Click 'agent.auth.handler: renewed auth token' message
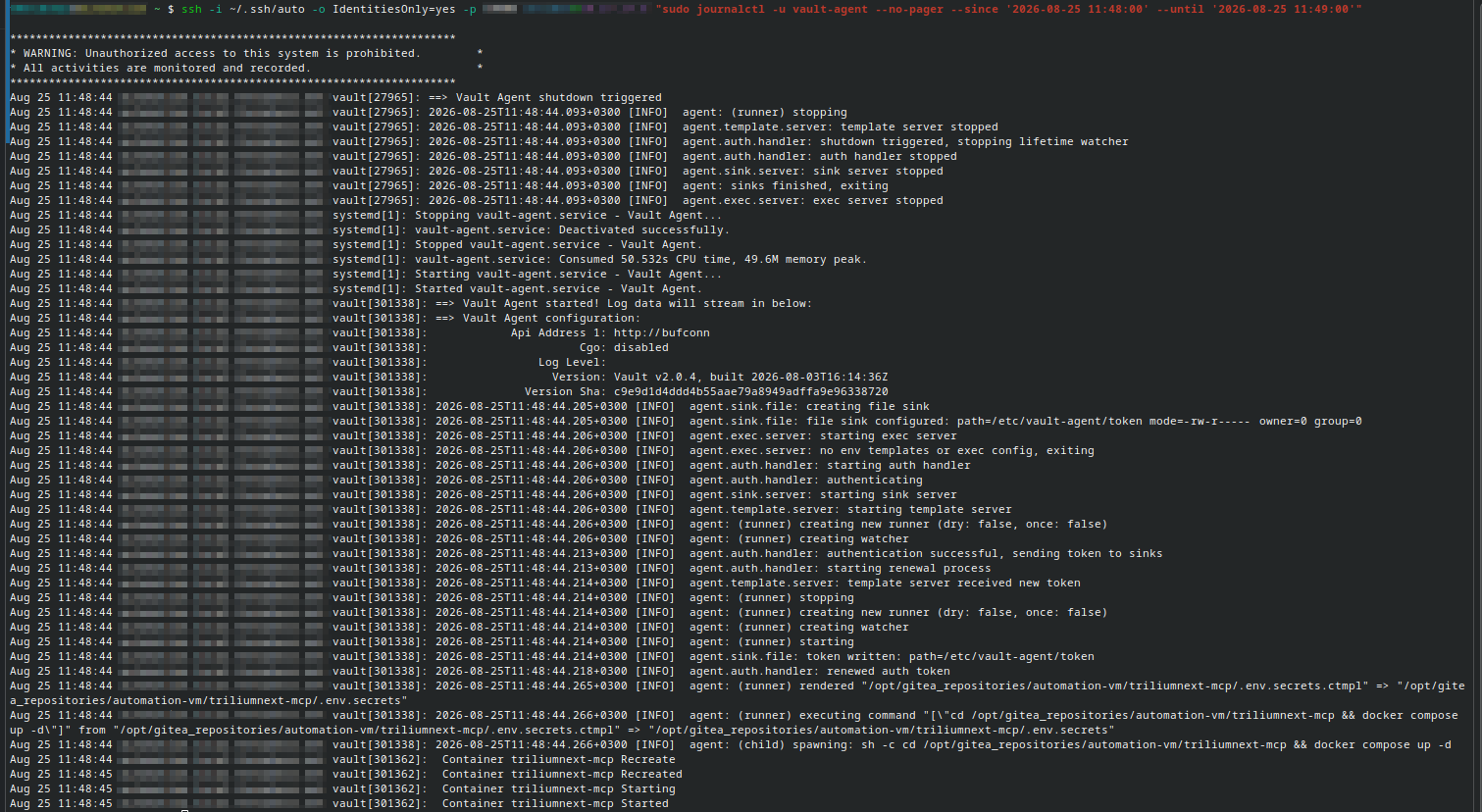 (820, 671)
